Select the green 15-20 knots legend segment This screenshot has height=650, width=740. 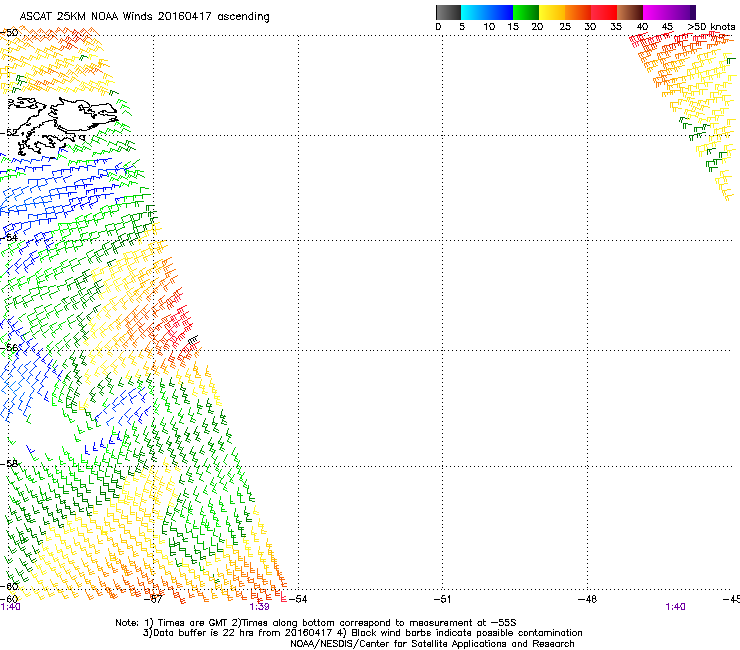point(526,12)
